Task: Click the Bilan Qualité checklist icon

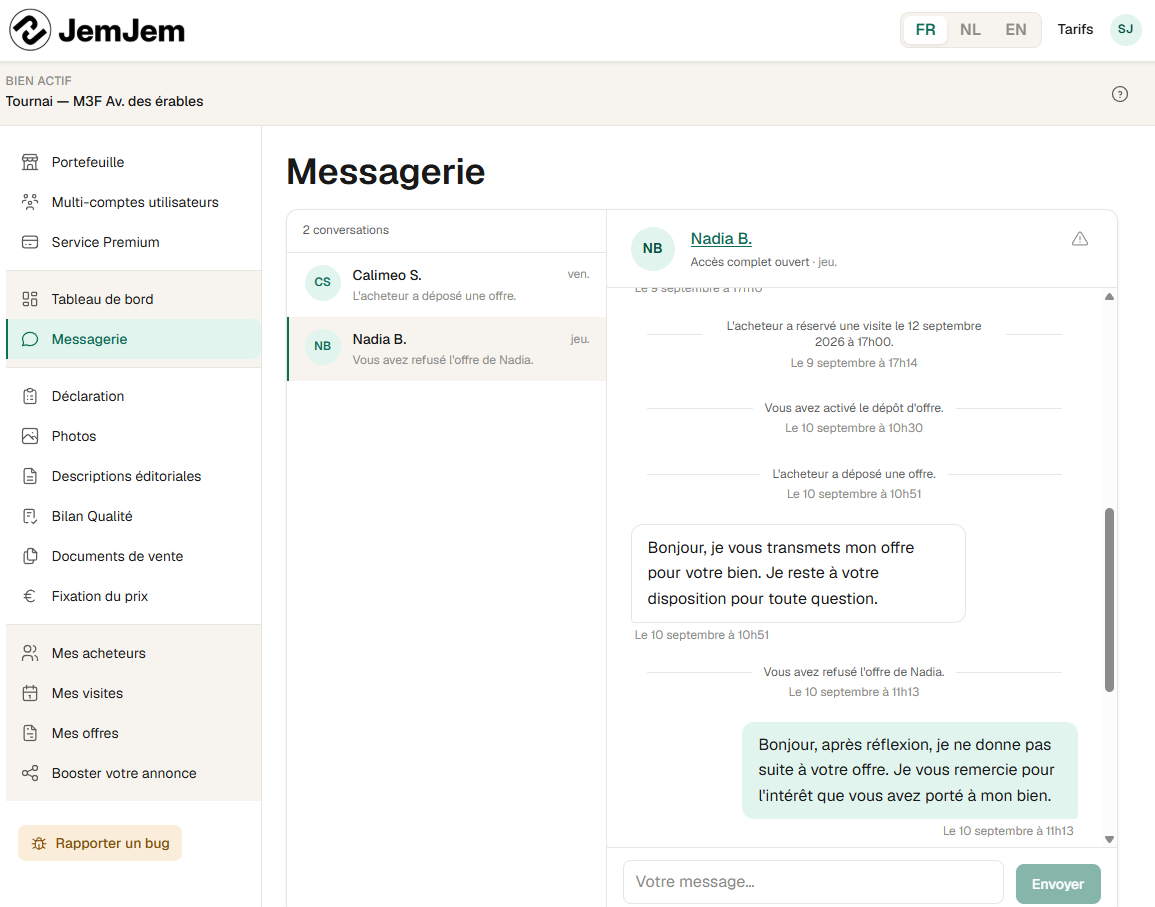Action: coord(29,516)
